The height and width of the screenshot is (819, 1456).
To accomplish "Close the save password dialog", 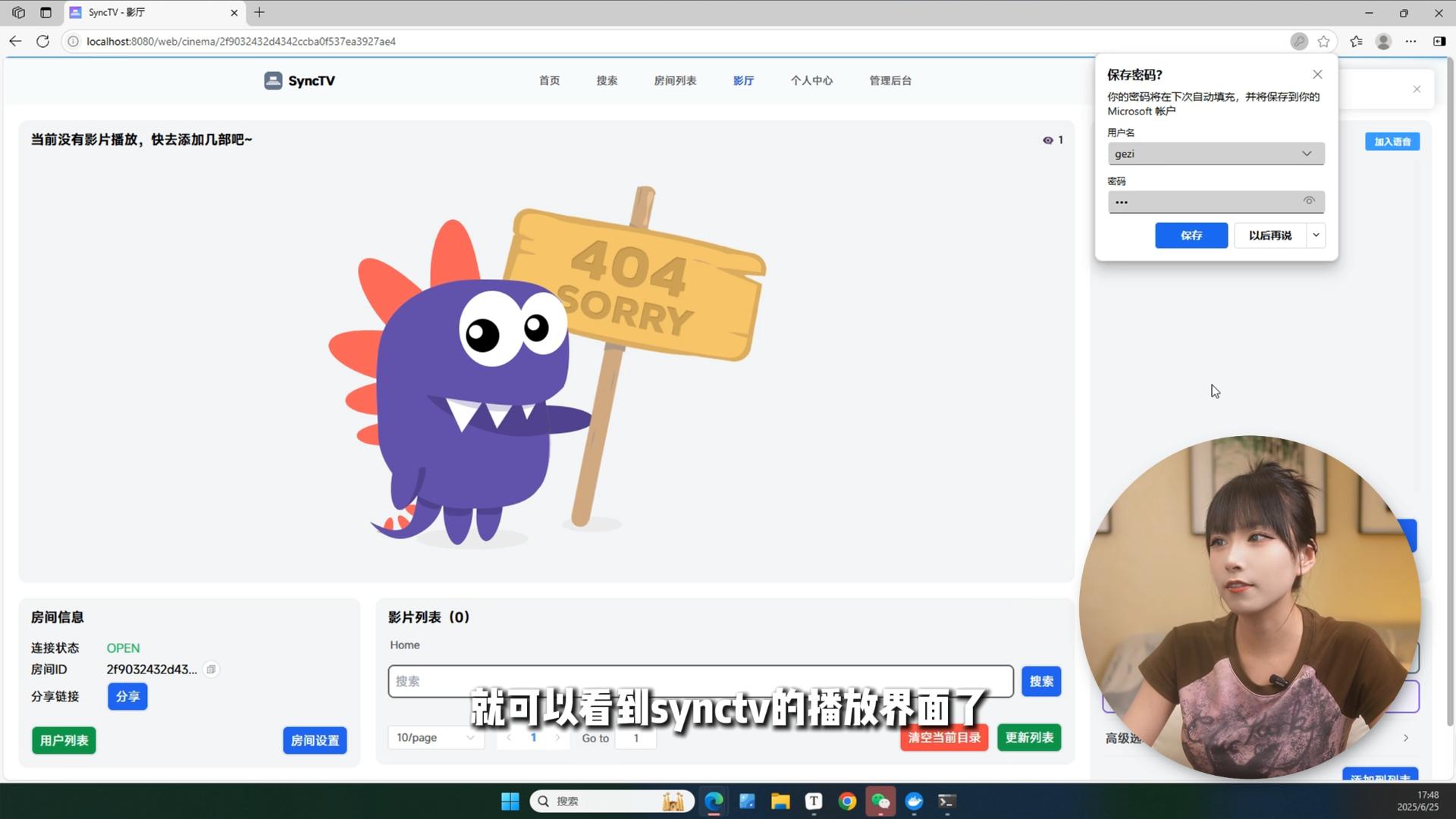I will point(1317,74).
